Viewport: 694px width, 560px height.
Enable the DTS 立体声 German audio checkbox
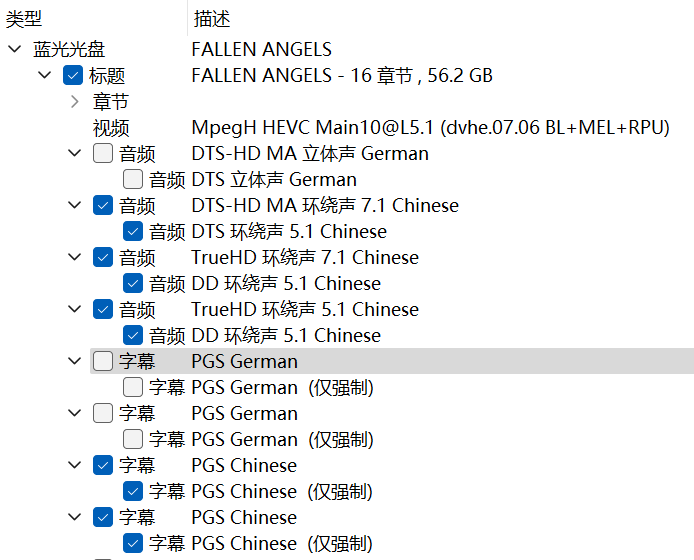(x=133, y=179)
